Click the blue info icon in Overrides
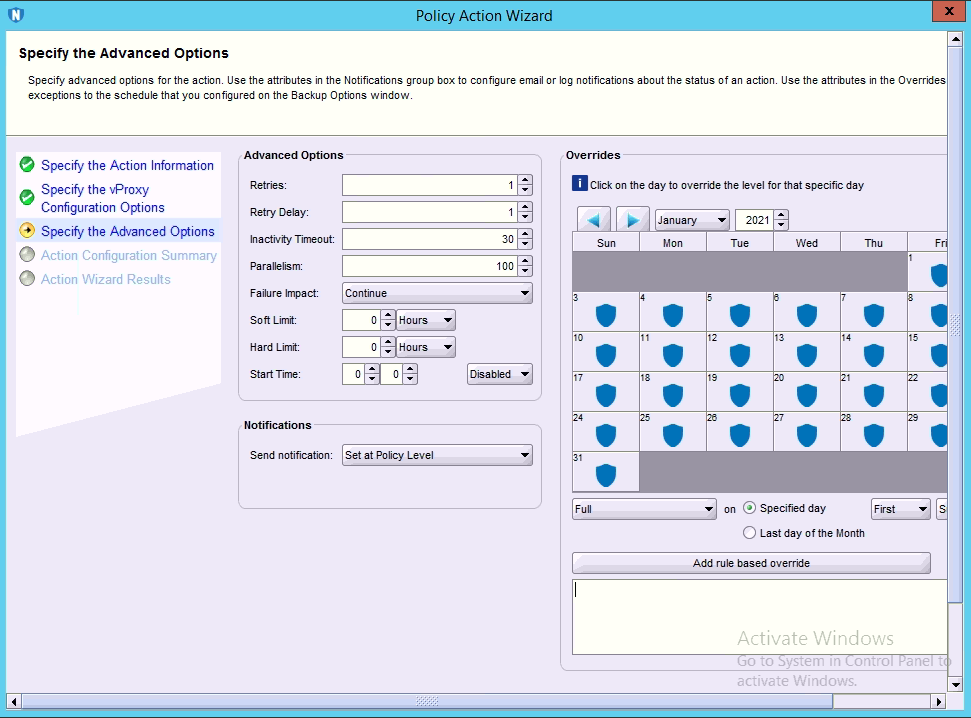This screenshot has width=971, height=718. 579,184
